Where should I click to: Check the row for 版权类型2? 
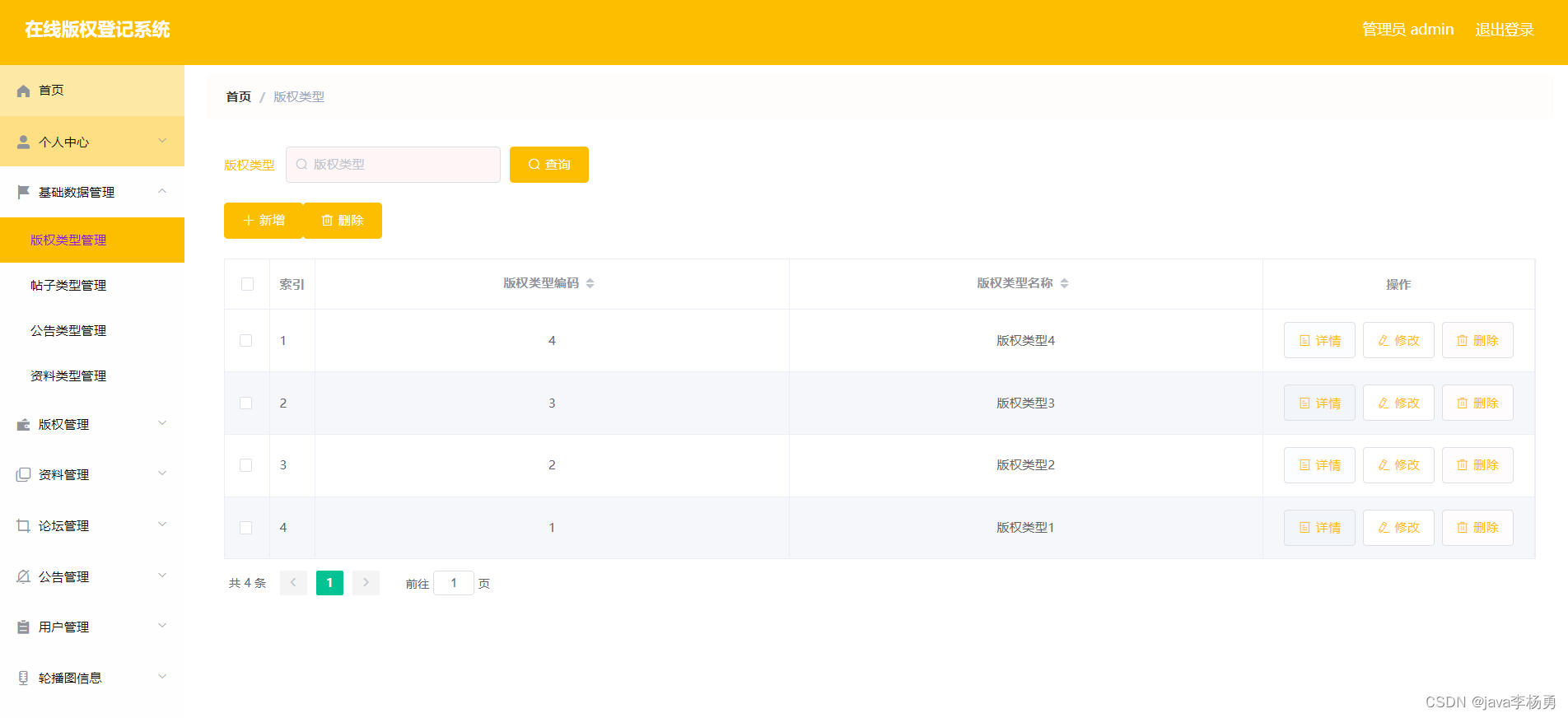tap(245, 465)
